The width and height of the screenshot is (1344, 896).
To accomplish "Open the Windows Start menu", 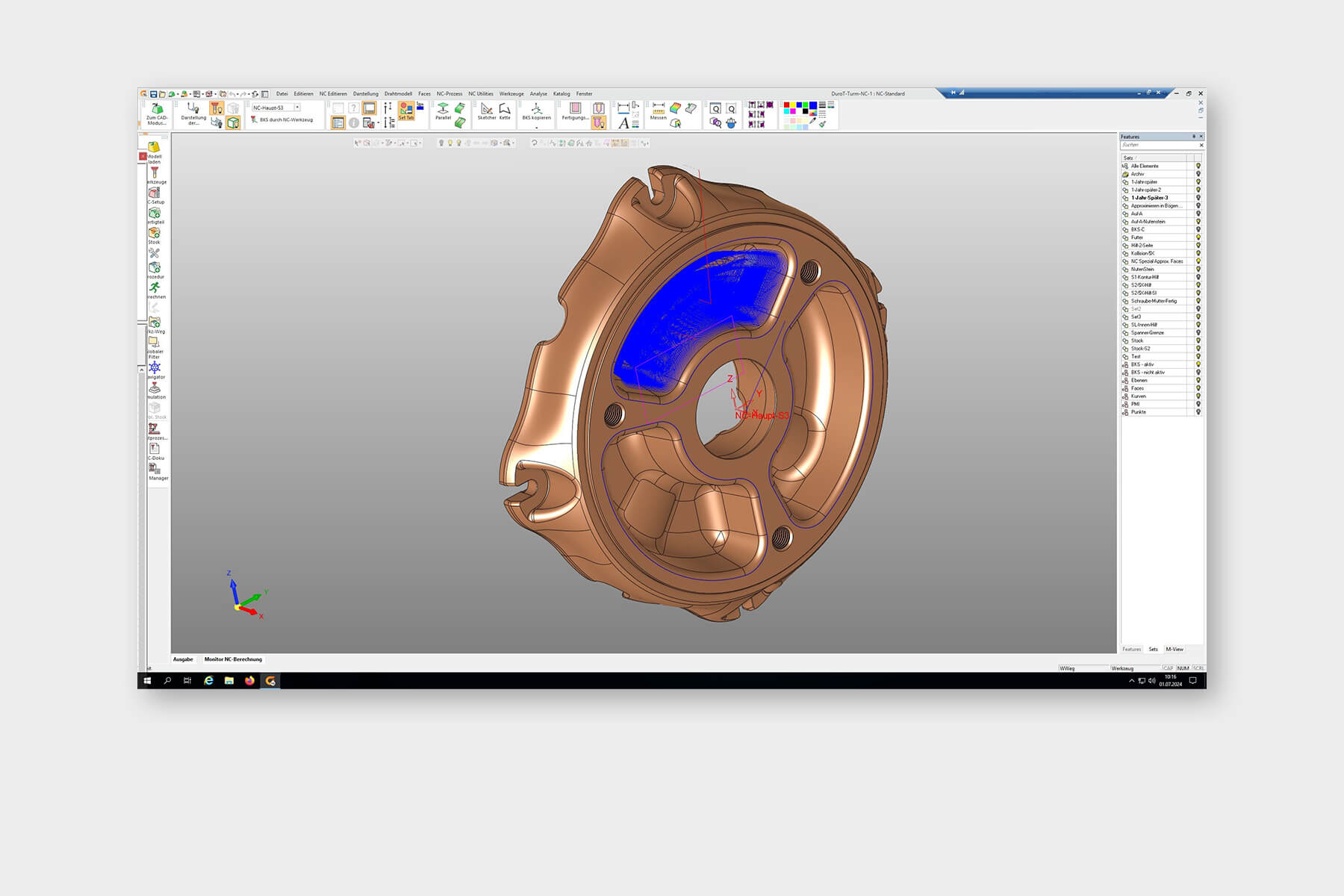I will pyautogui.click(x=147, y=681).
